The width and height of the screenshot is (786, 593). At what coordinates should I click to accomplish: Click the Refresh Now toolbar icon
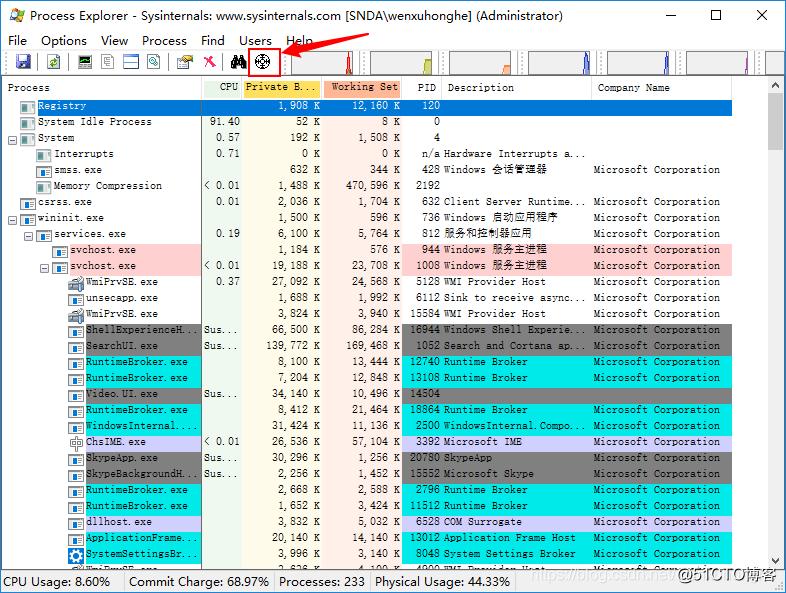point(52,62)
